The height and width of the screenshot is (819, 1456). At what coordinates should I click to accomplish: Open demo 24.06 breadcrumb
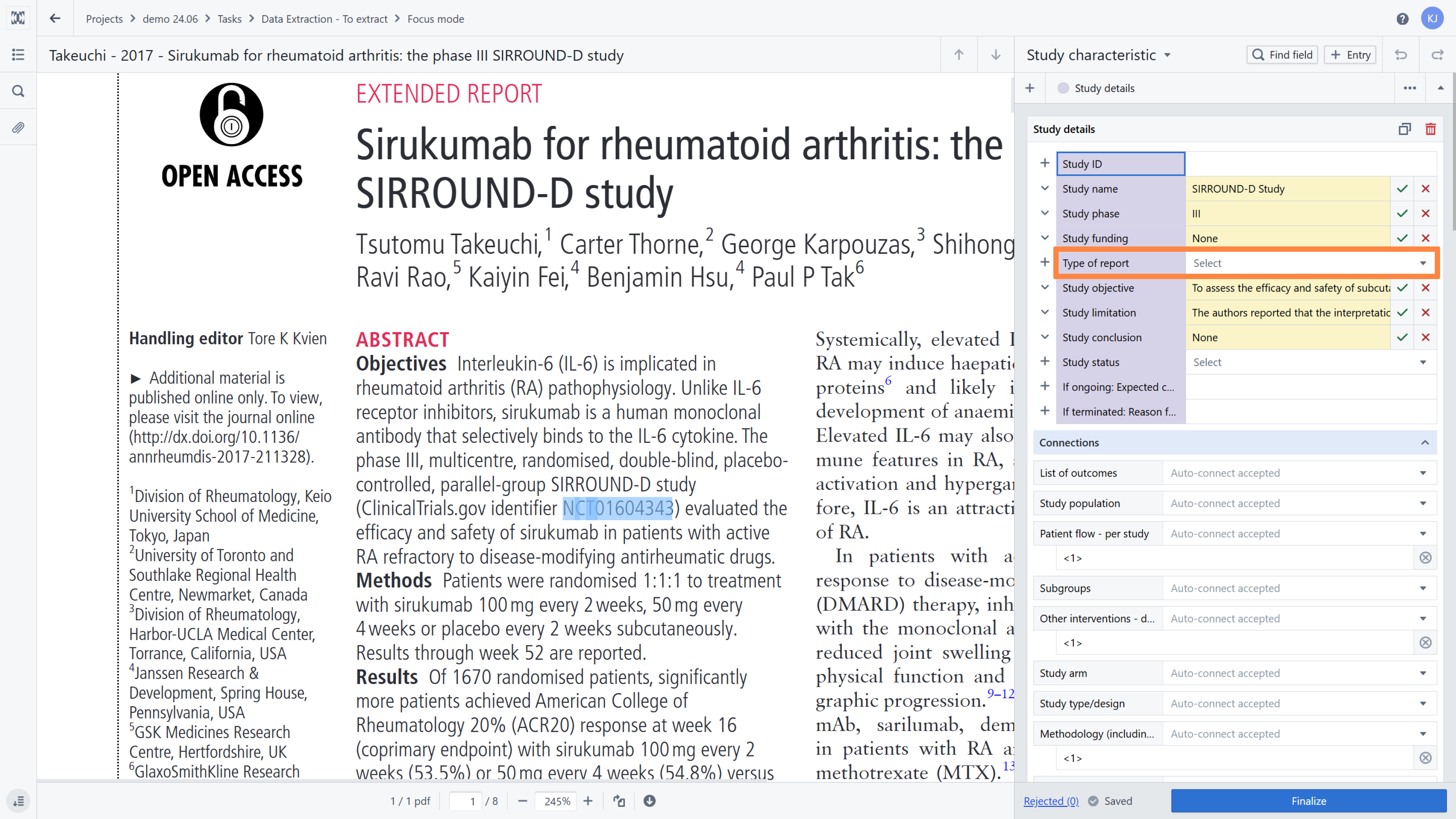pos(170,19)
